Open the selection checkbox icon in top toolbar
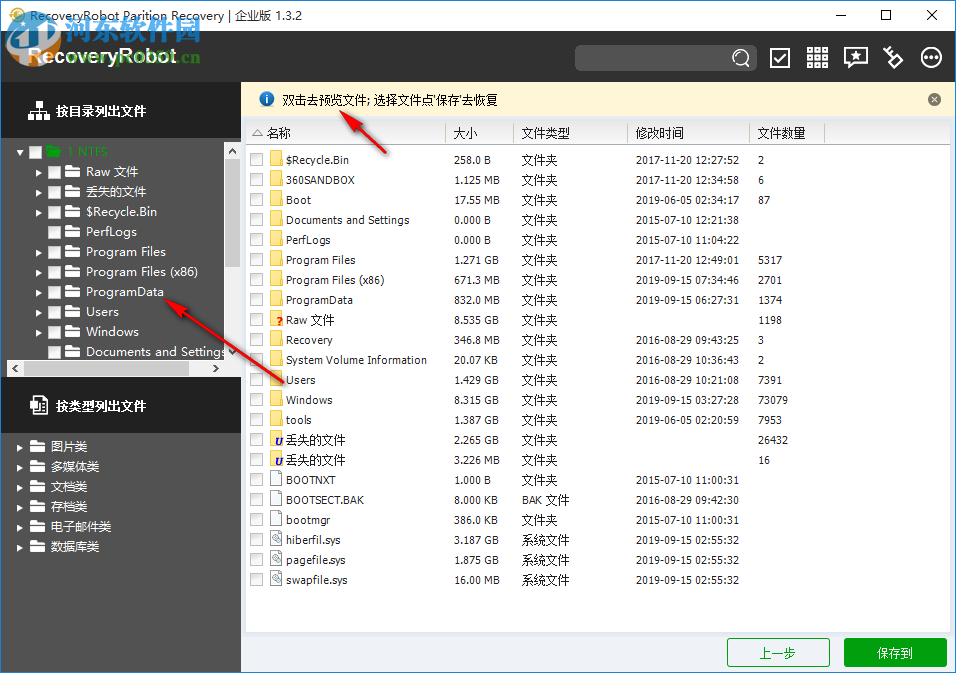The width and height of the screenshot is (956, 673). [x=780, y=57]
